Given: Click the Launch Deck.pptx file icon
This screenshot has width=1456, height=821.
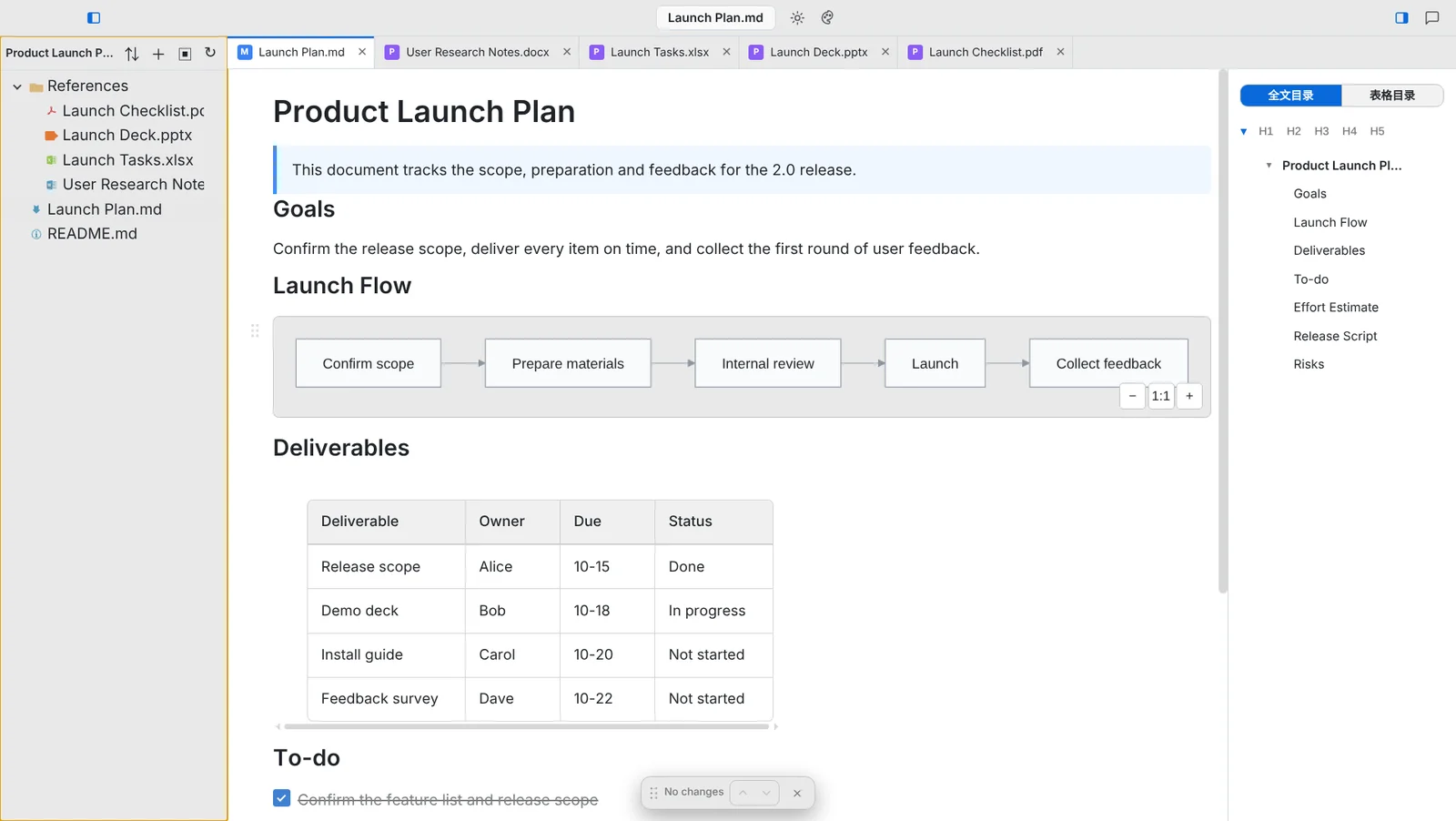Looking at the screenshot, I should tap(52, 136).
